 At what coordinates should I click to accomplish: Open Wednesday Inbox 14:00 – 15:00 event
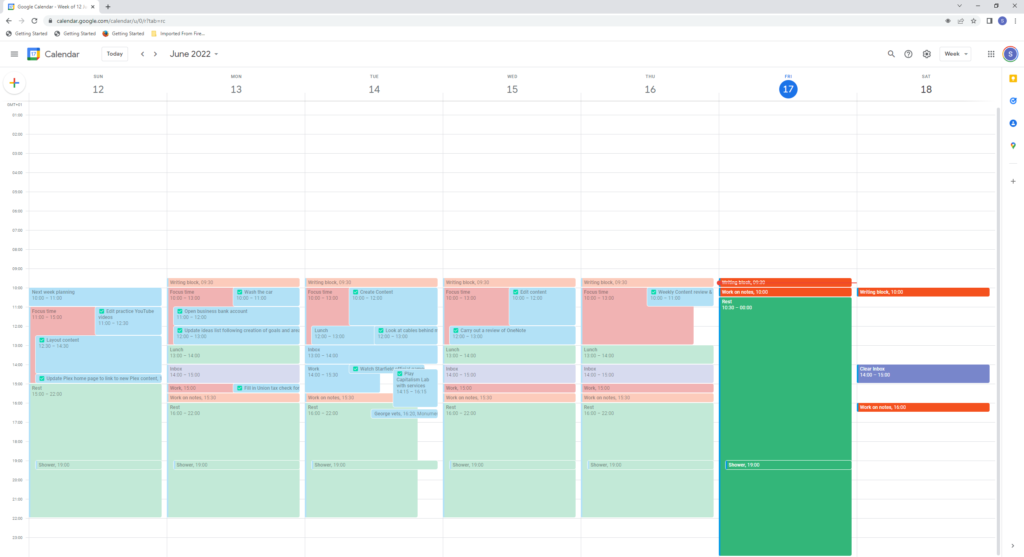coord(509,374)
